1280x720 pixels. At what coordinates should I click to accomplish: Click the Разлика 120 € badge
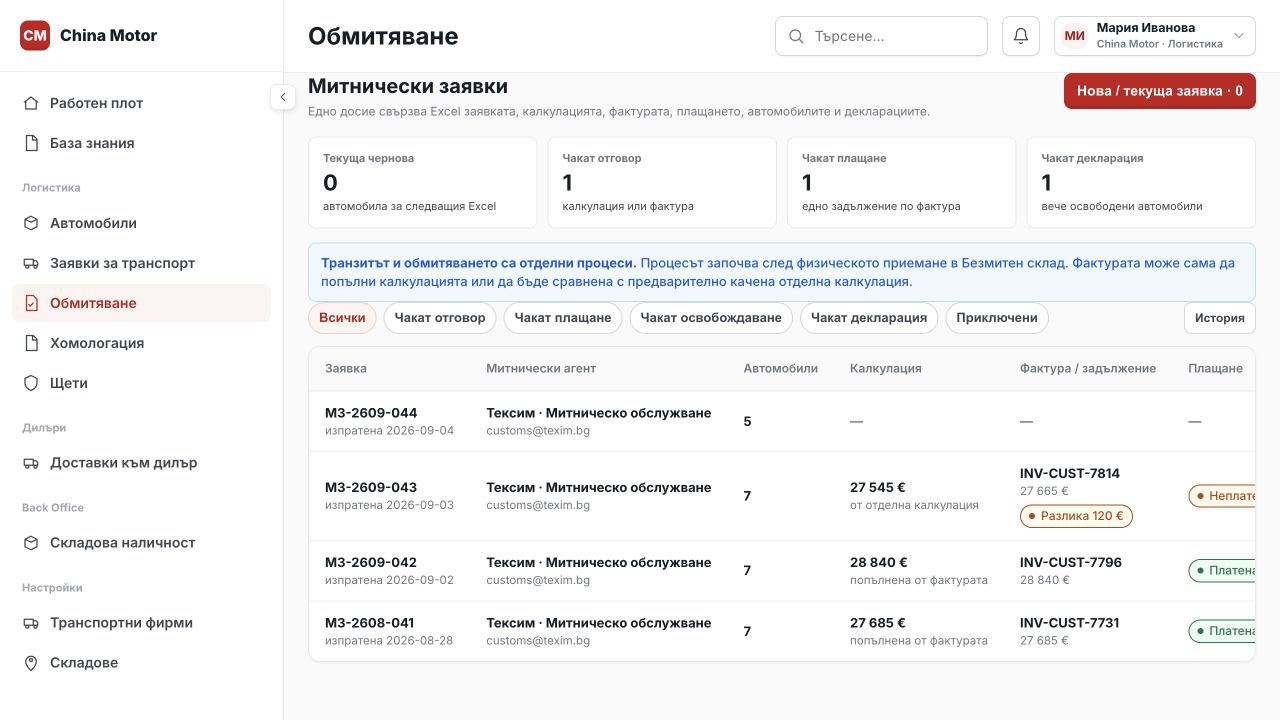[1076, 517]
